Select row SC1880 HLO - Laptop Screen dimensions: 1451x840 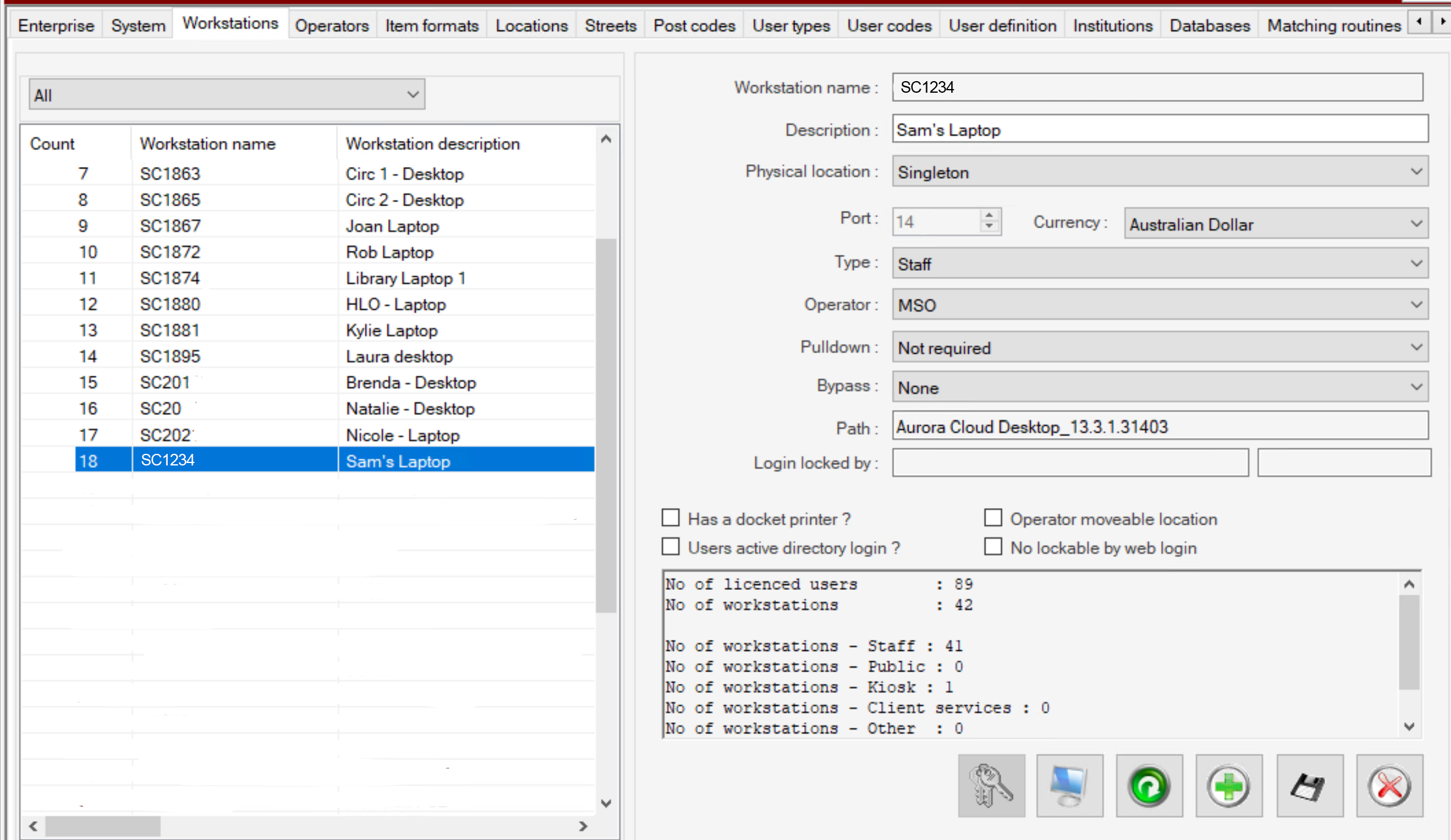tap(308, 304)
